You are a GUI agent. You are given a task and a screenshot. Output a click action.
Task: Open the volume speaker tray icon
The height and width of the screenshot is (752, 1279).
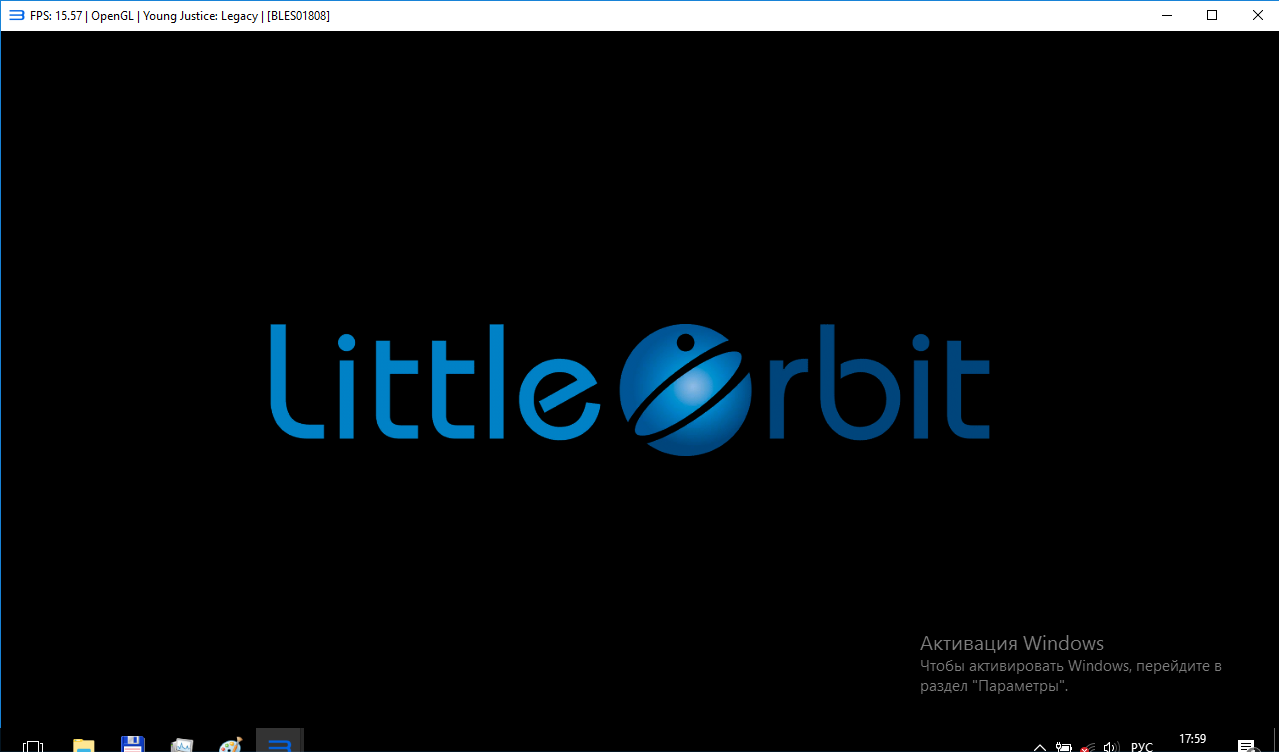tap(1110, 746)
